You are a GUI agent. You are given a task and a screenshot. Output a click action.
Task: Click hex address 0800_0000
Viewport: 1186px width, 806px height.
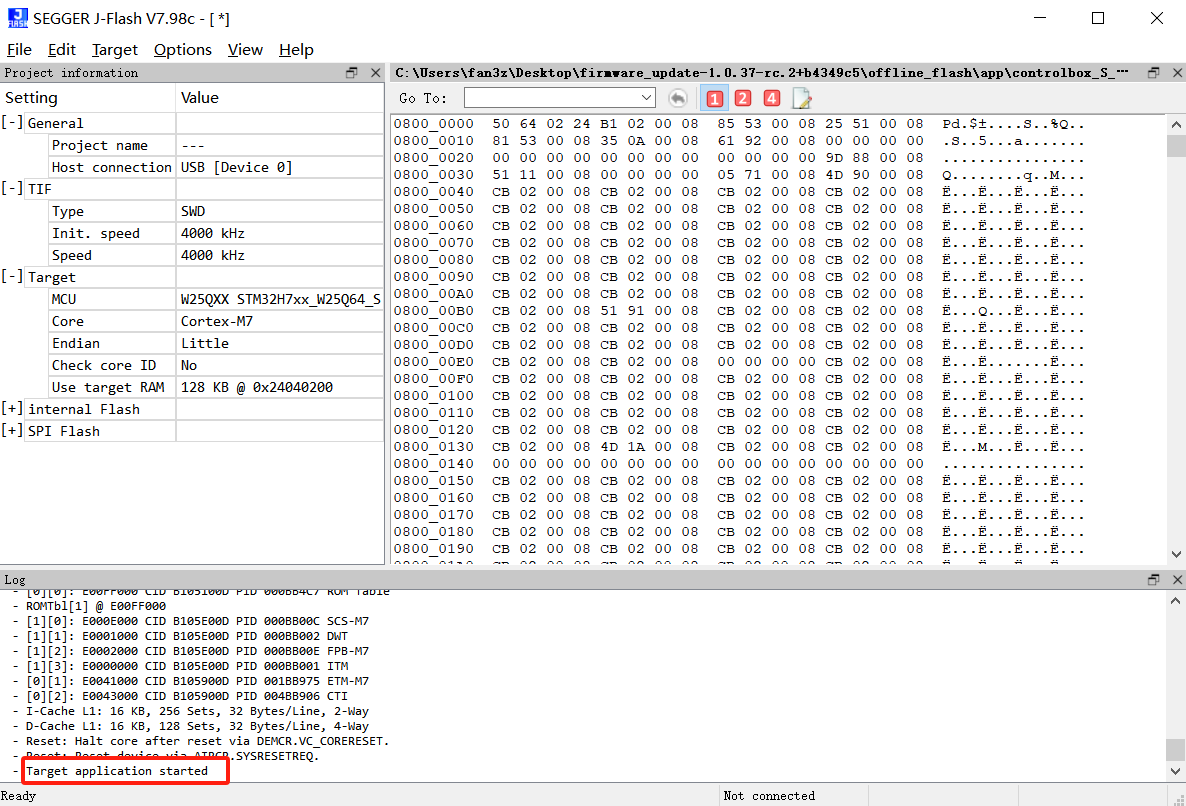pos(433,123)
